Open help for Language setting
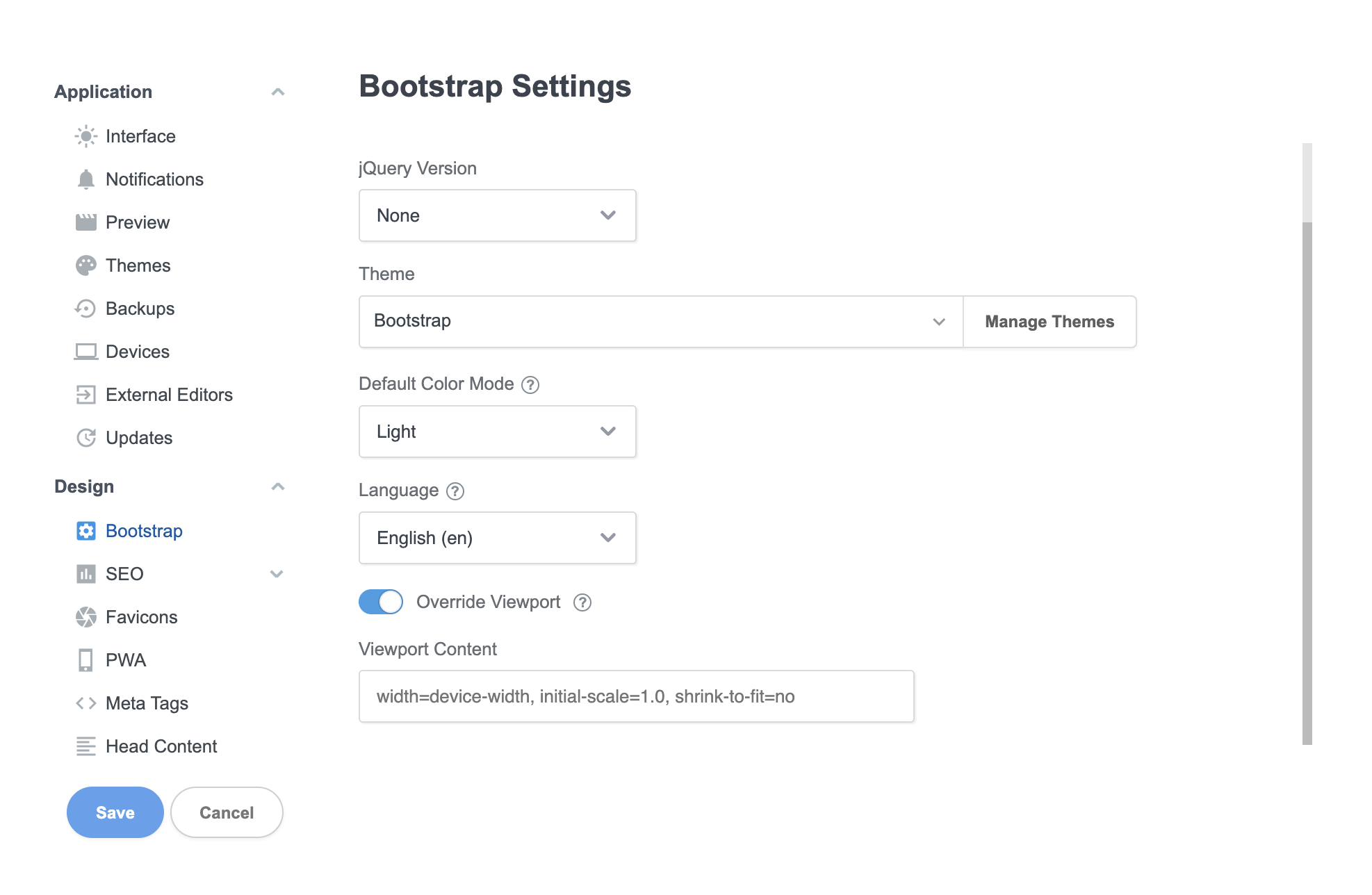 (x=455, y=491)
